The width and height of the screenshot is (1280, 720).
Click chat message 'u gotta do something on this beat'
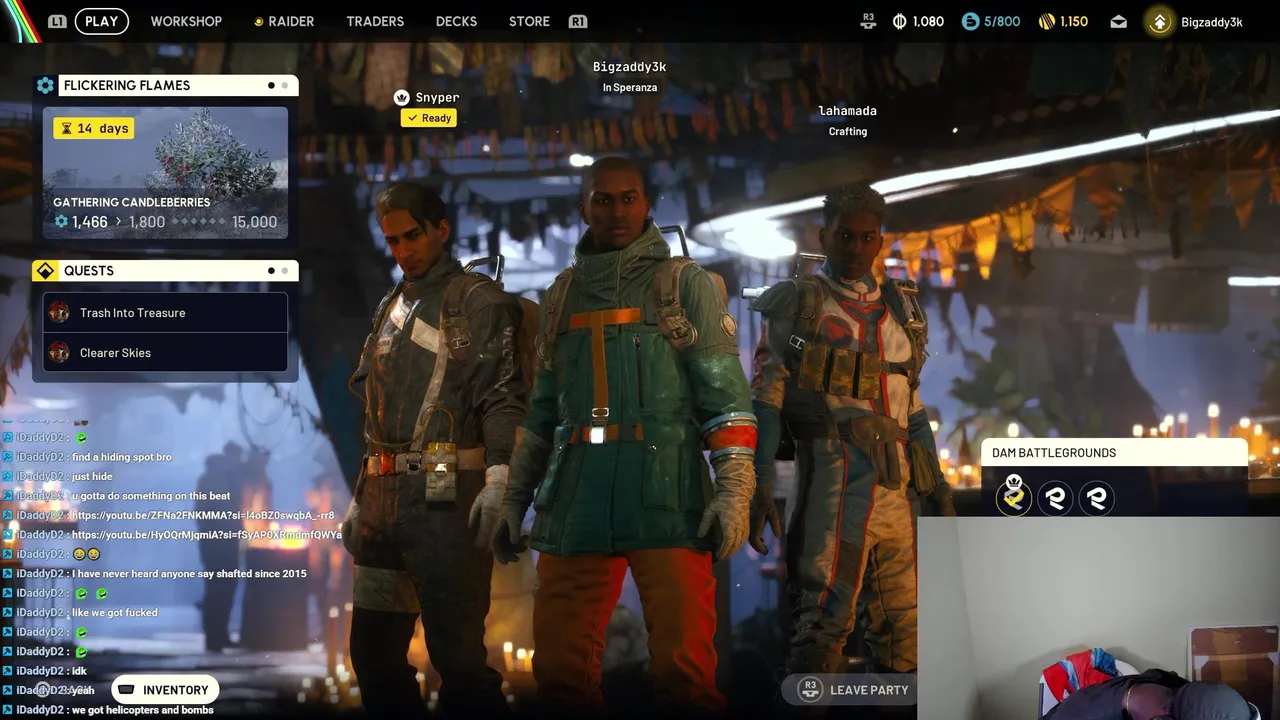click(151, 496)
